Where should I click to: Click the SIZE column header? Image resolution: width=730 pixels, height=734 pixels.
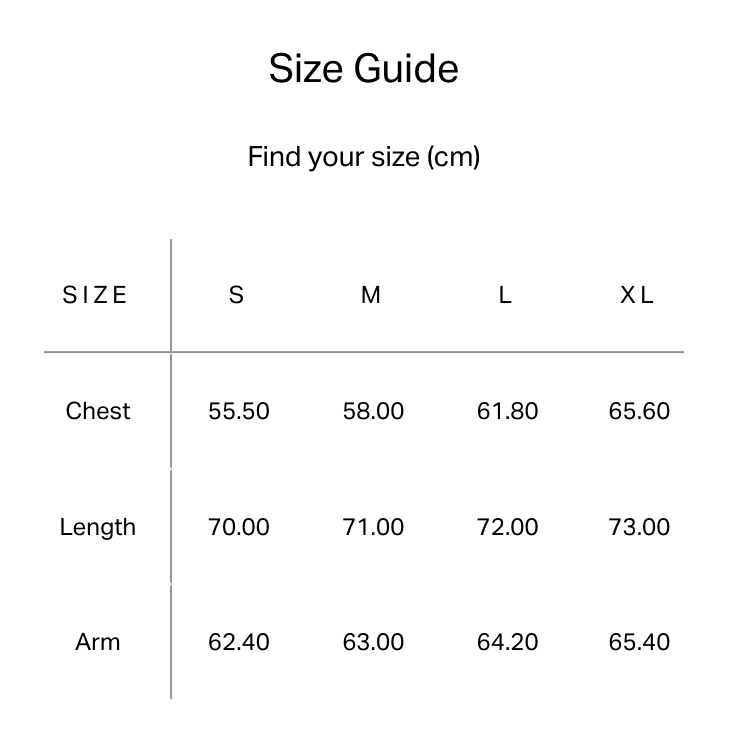point(95,295)
